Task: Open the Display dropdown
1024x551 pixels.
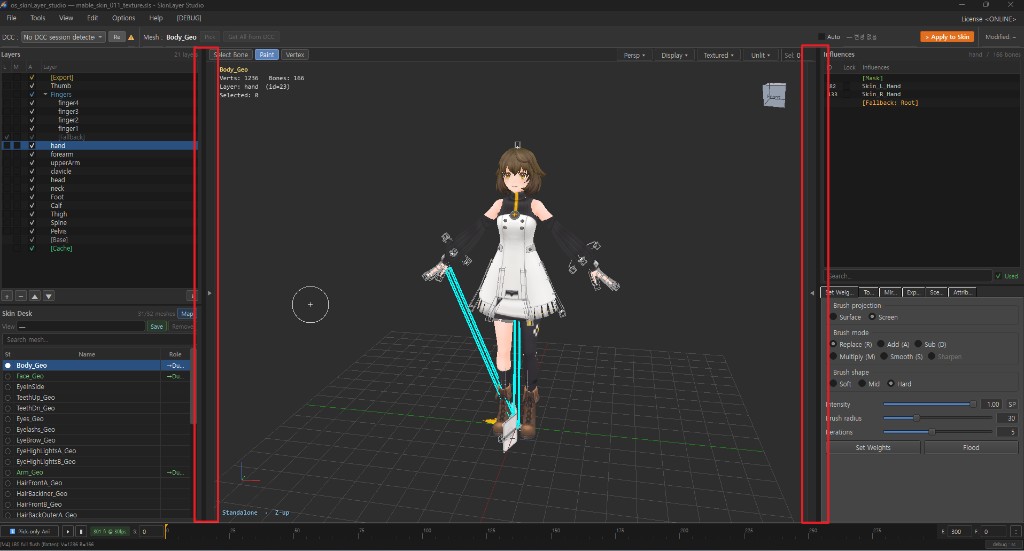Action: click(674, 55)
